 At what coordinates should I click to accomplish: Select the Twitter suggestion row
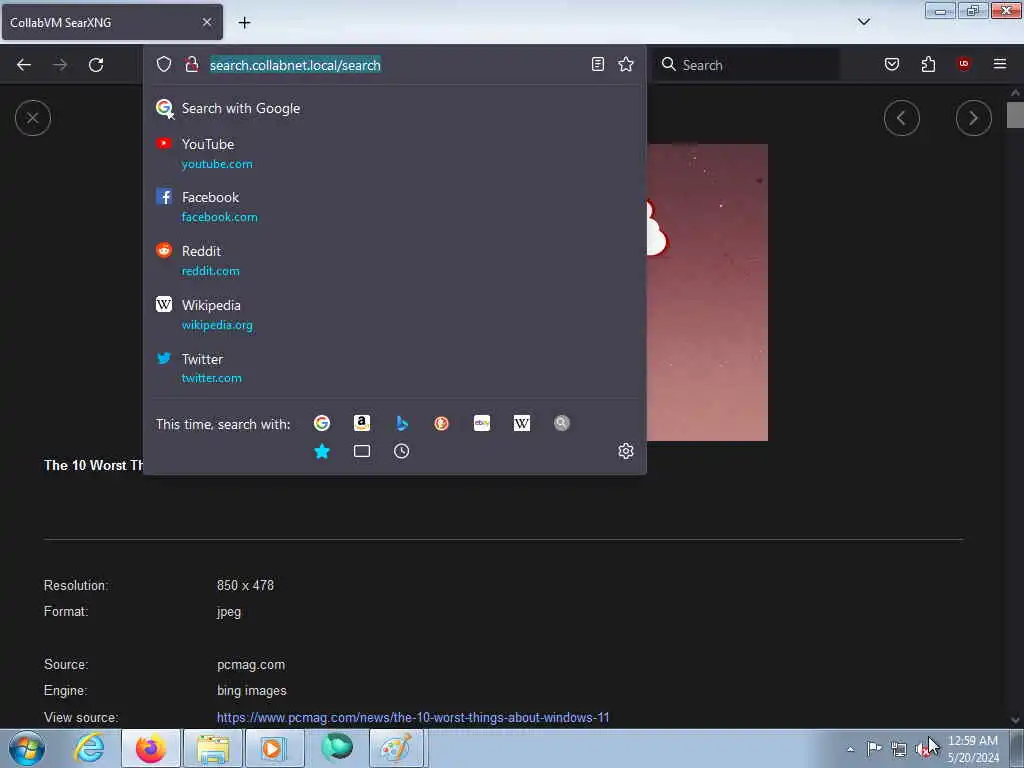(394, 368)
